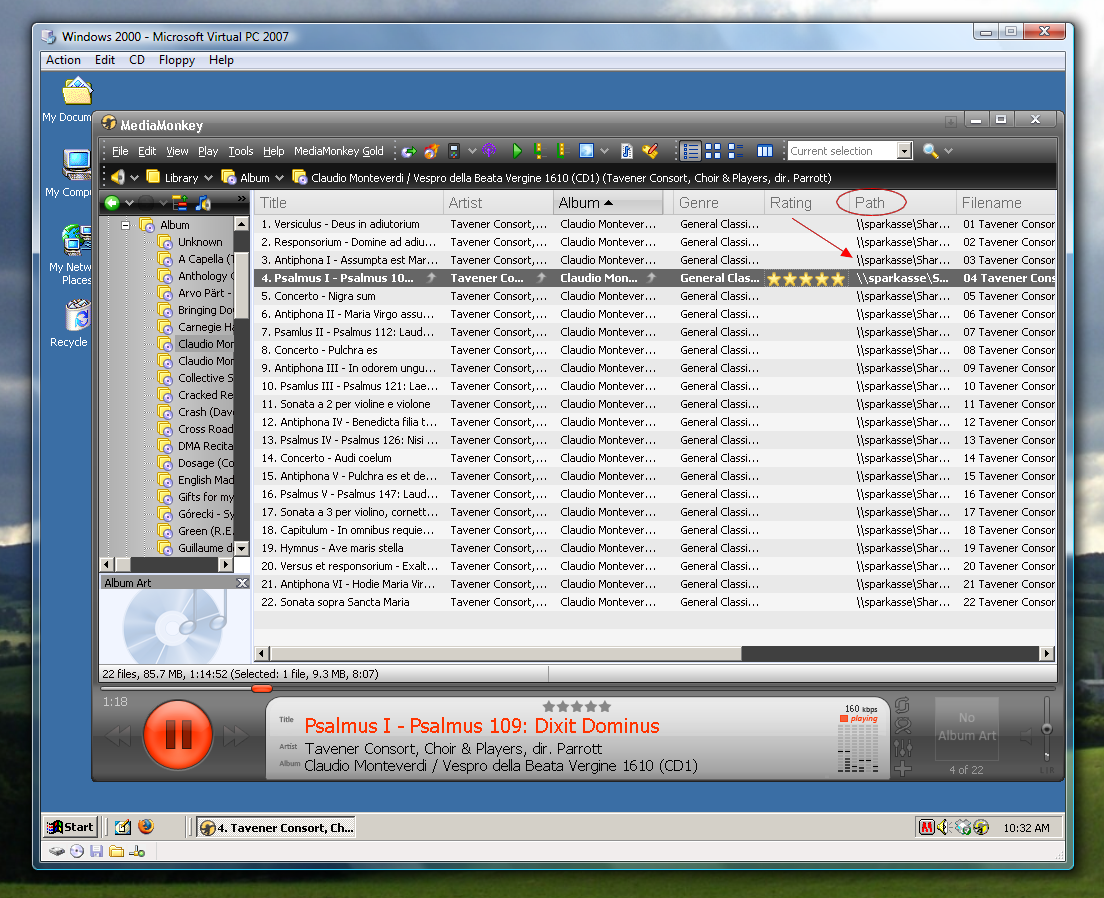The width and height of the screenshot is (1104, 898).
Task: Pause the current track with red button
Action: (x=178, y=735)
